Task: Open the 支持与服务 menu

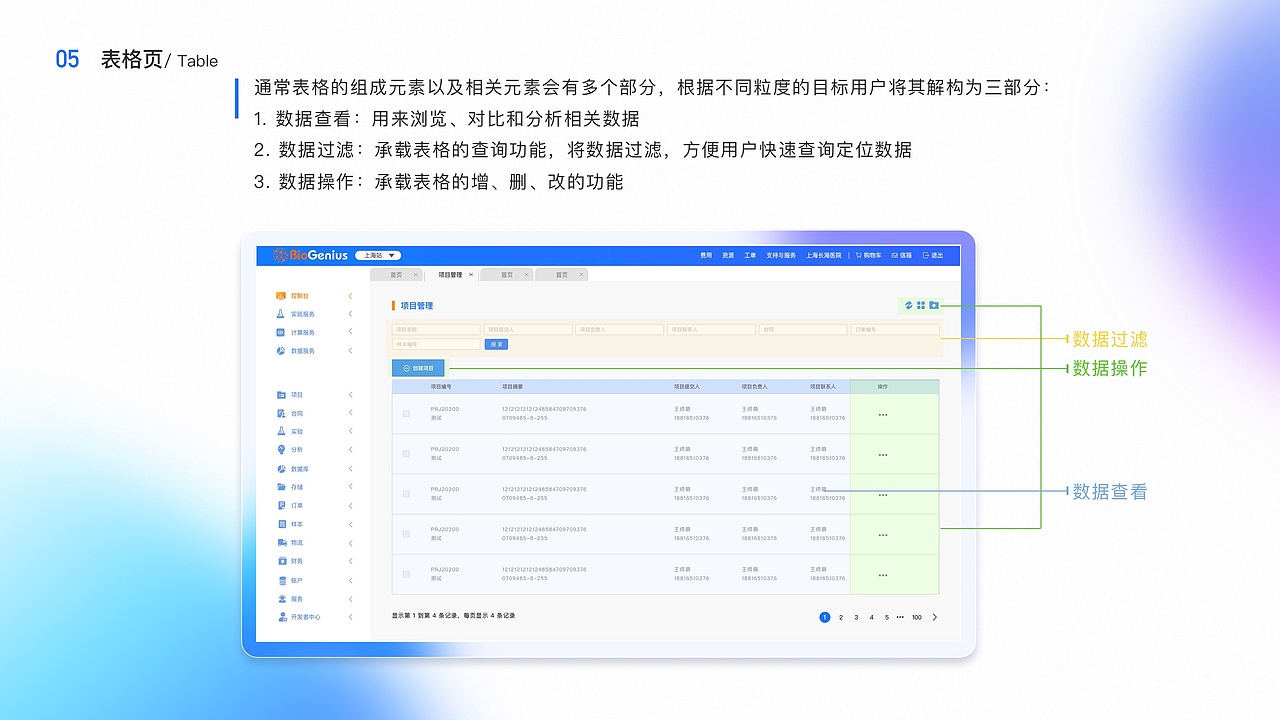Action: point(781,256)
